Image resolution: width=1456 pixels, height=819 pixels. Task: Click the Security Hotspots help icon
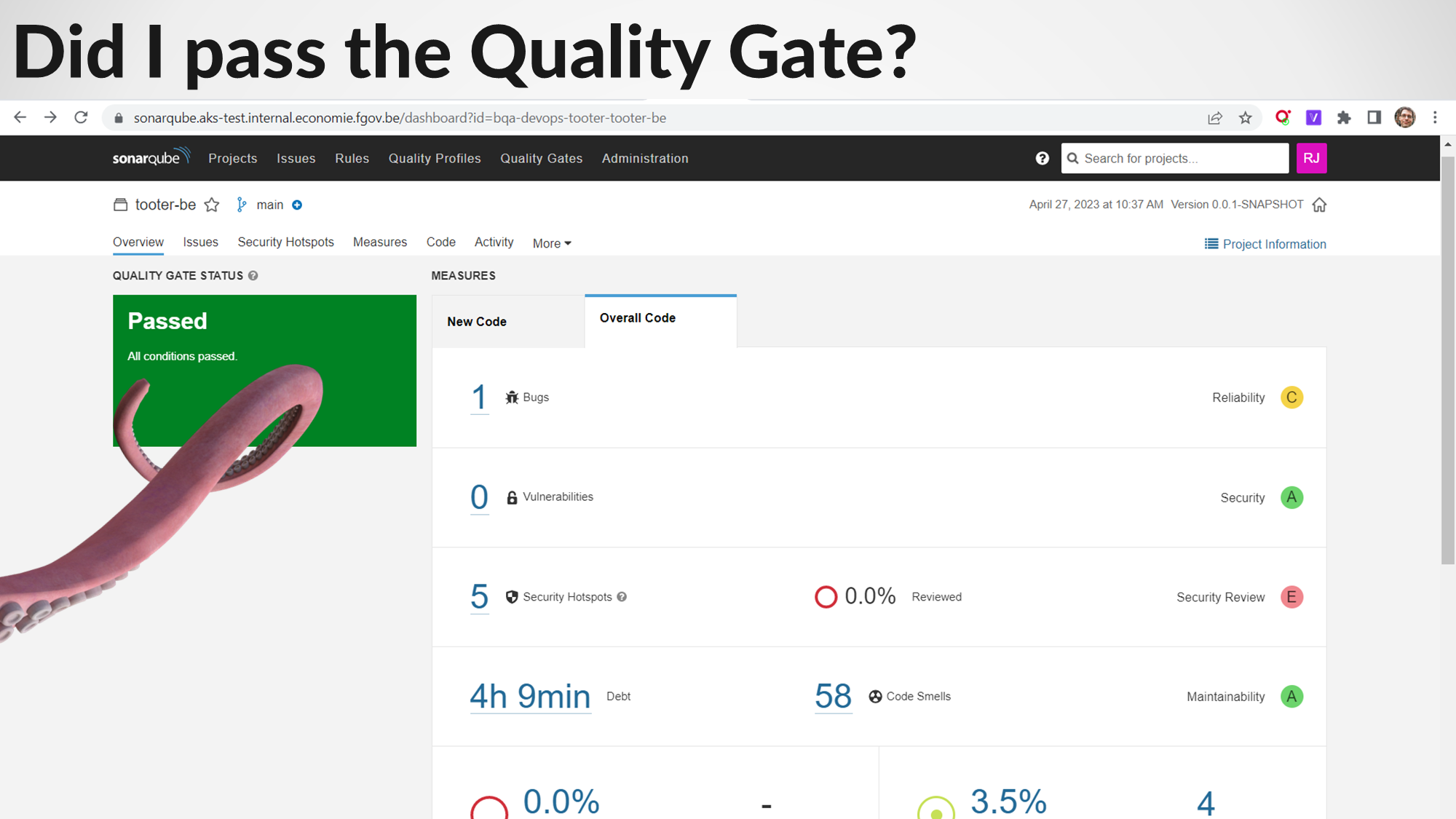pos(622,597)
